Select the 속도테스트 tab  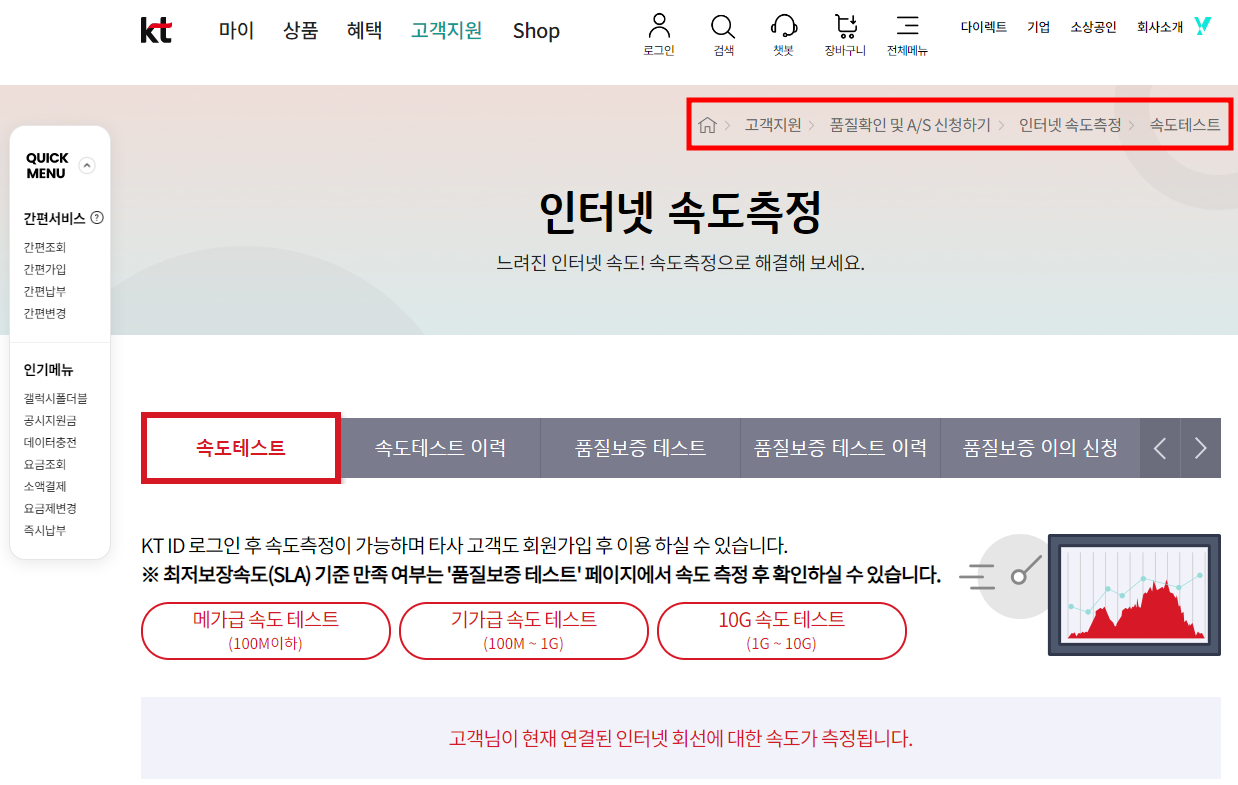(x=241, y=448)
